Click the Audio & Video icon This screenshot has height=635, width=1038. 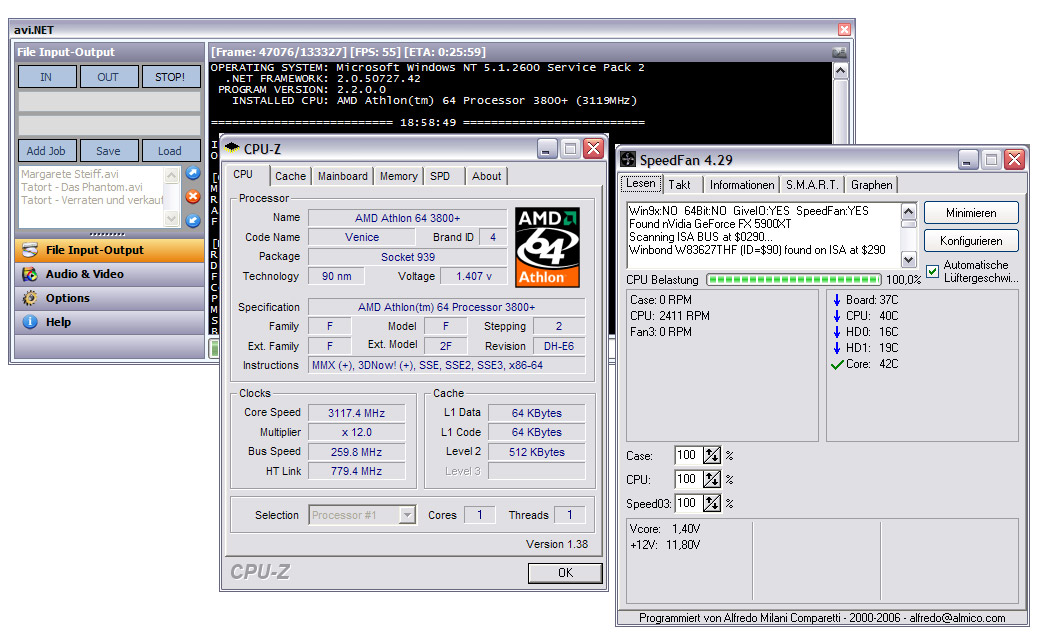click(30, 274)
